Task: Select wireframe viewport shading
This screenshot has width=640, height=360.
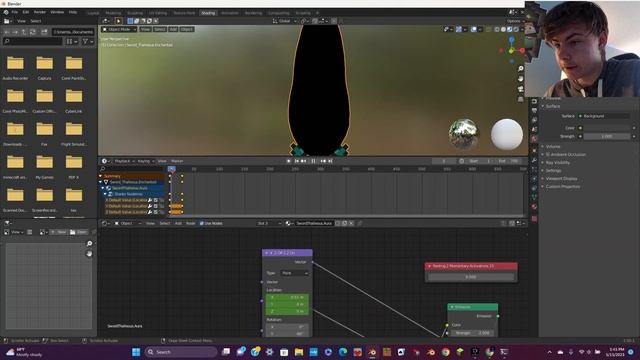Action: (x=497, y=29)
